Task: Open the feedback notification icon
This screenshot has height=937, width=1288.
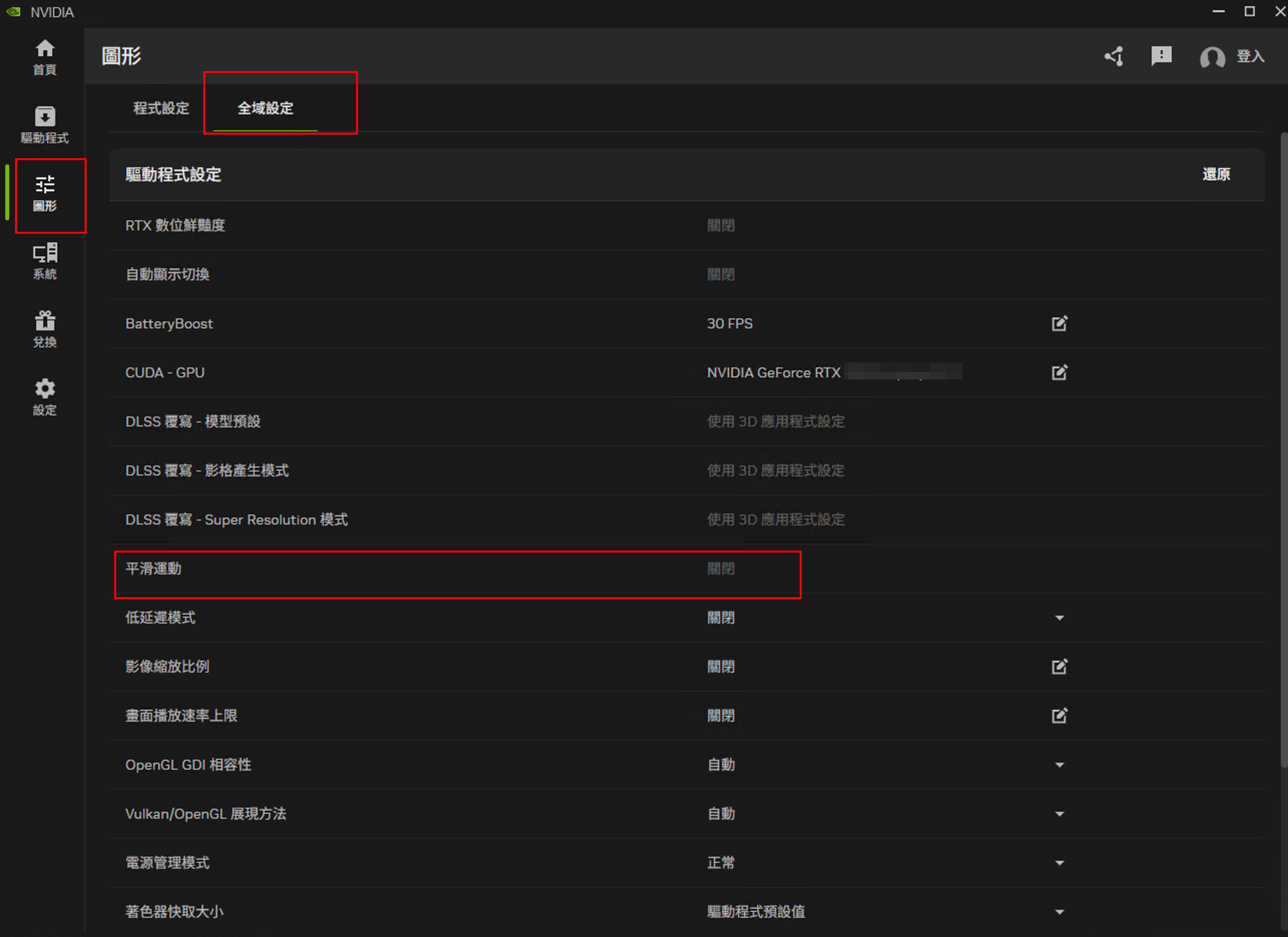Action: pos(1161,56)
